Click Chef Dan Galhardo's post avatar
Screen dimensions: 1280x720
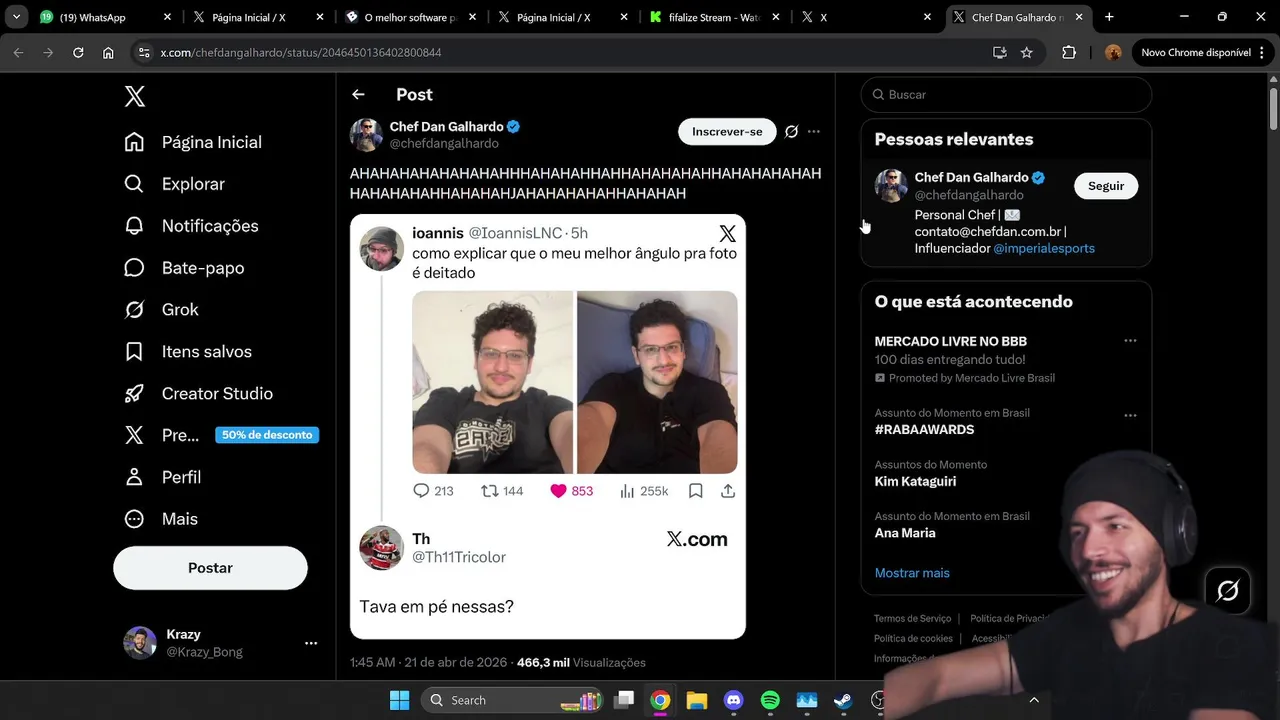(x=366, y=135)
